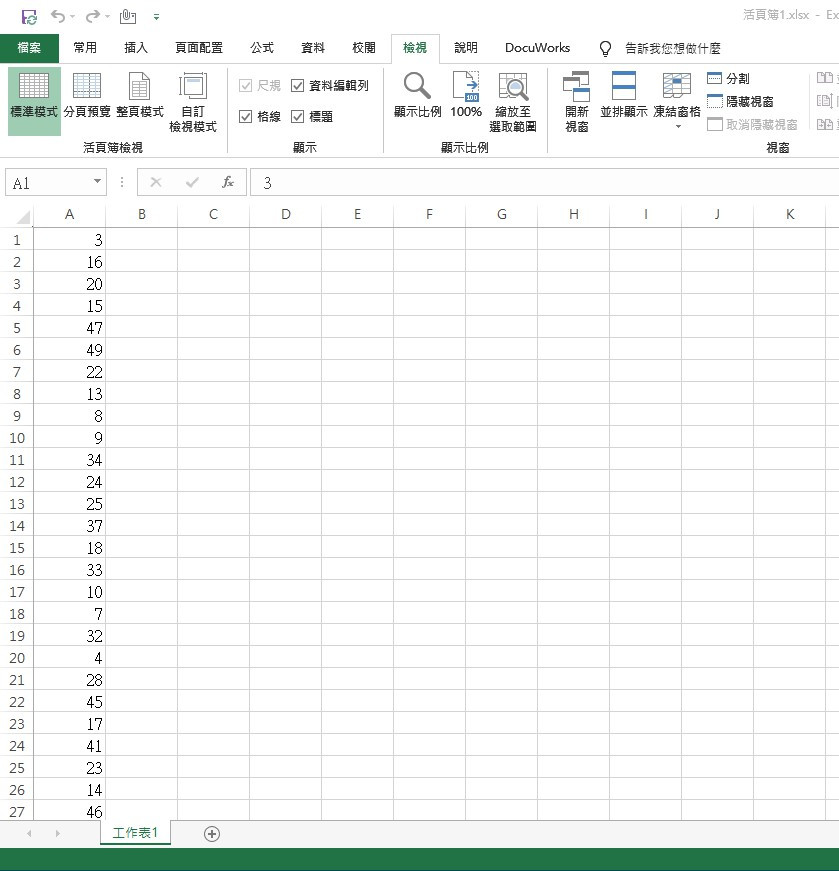839x871 pixels.
Task: Switch to 分頁預覽 page break preview
Action: tap(87, 95)
